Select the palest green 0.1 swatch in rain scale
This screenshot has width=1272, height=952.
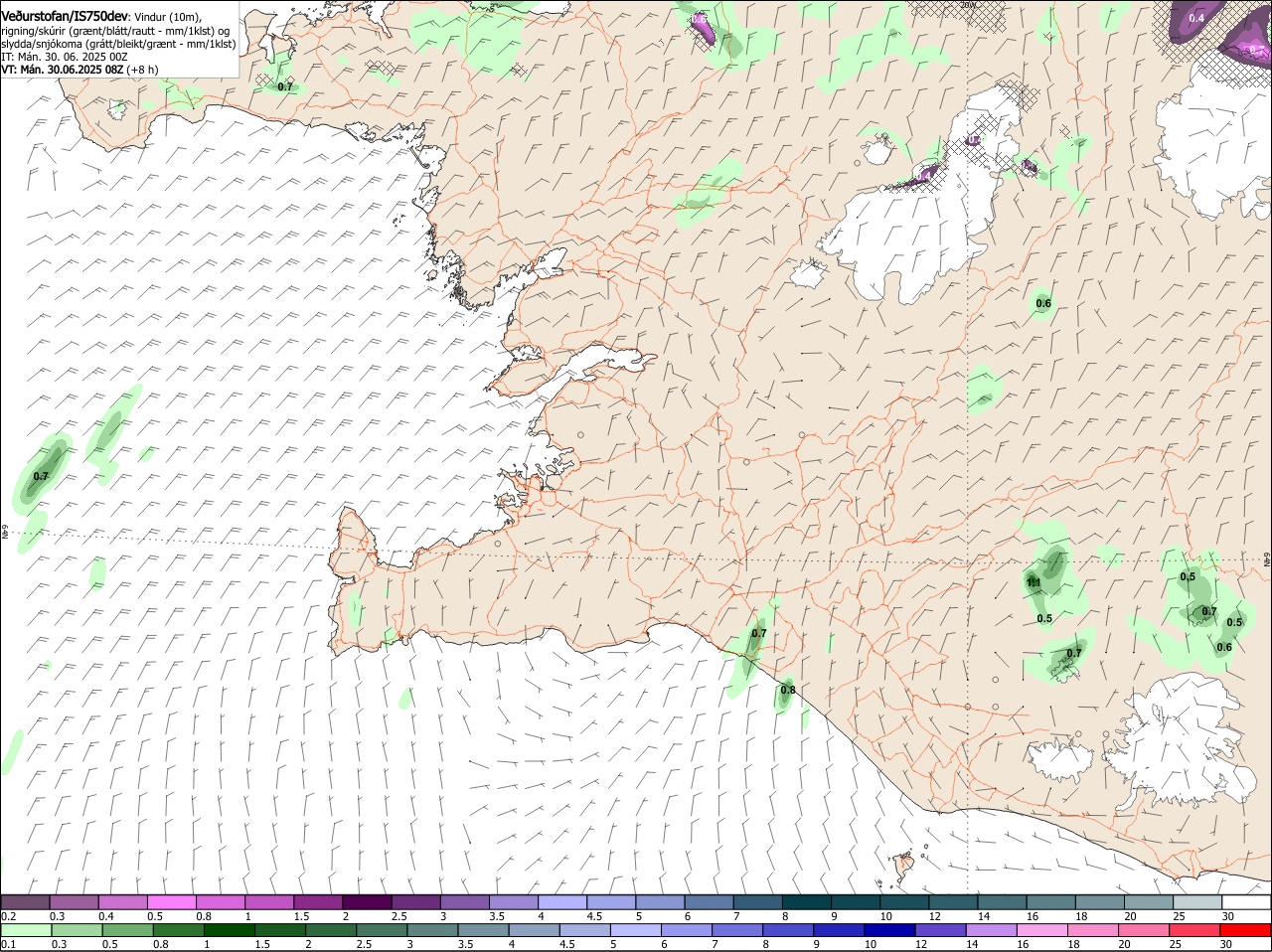pos(26,930)
